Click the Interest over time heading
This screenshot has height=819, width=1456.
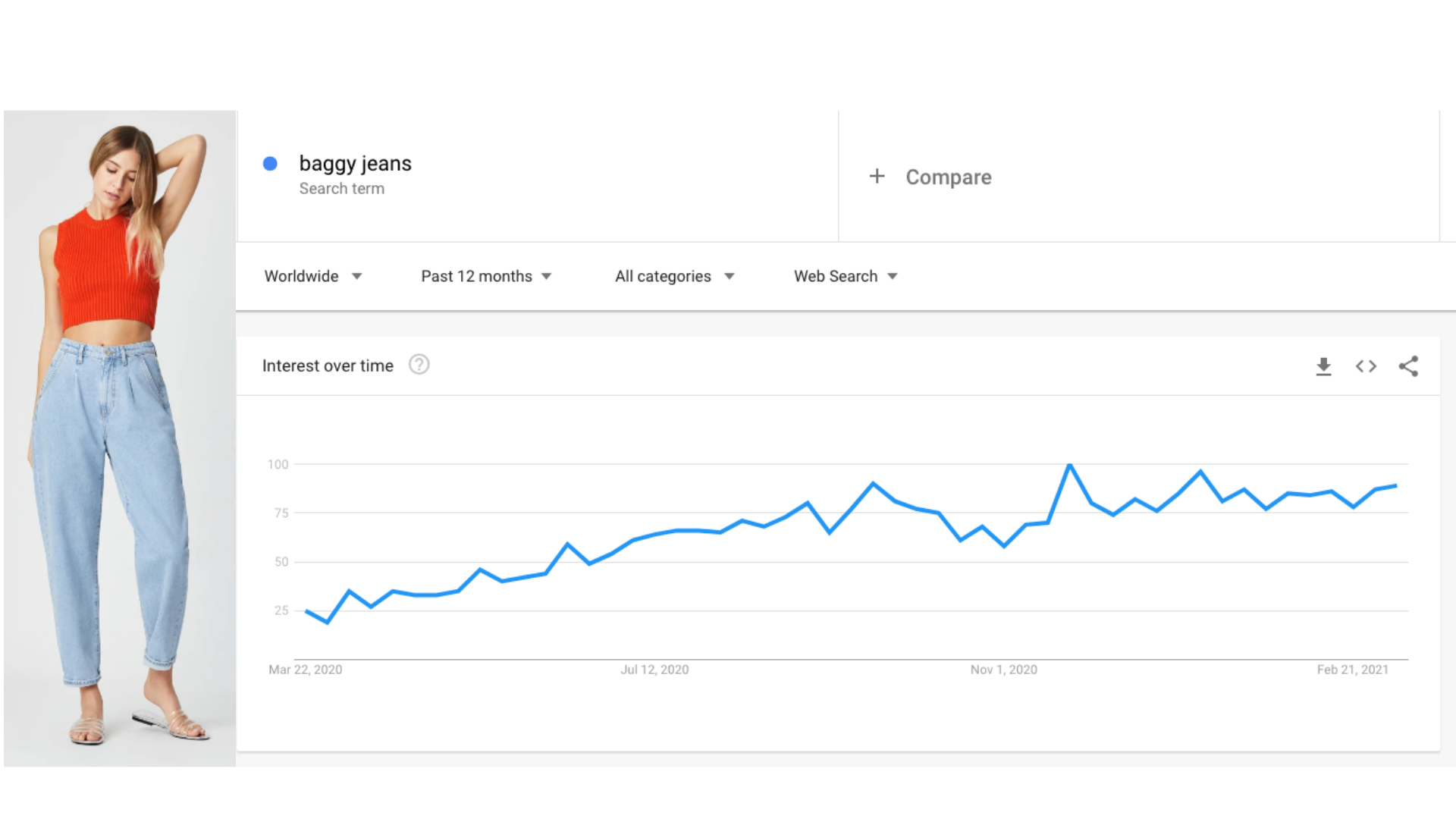pyautogui.click(x=328, y=366)
